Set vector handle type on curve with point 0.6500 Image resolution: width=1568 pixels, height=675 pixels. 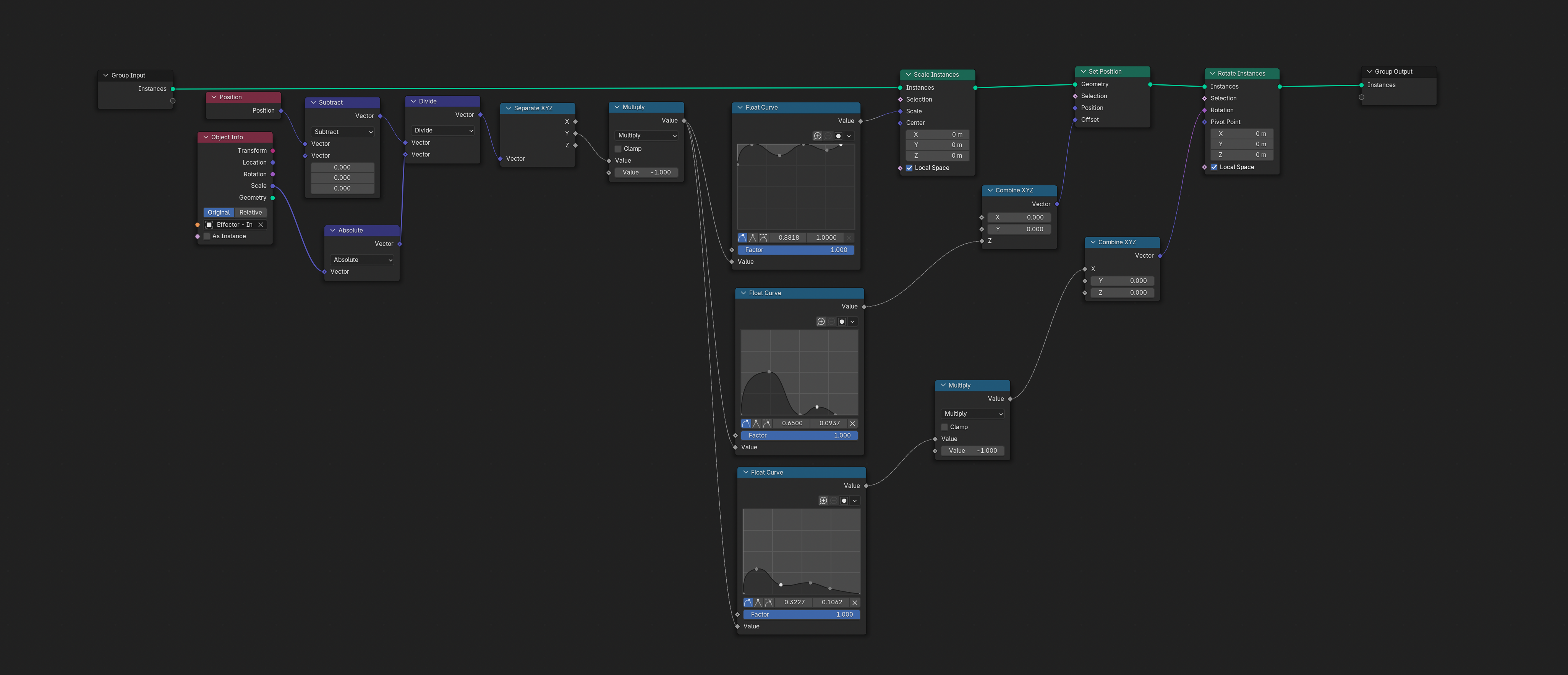[756, 423]
